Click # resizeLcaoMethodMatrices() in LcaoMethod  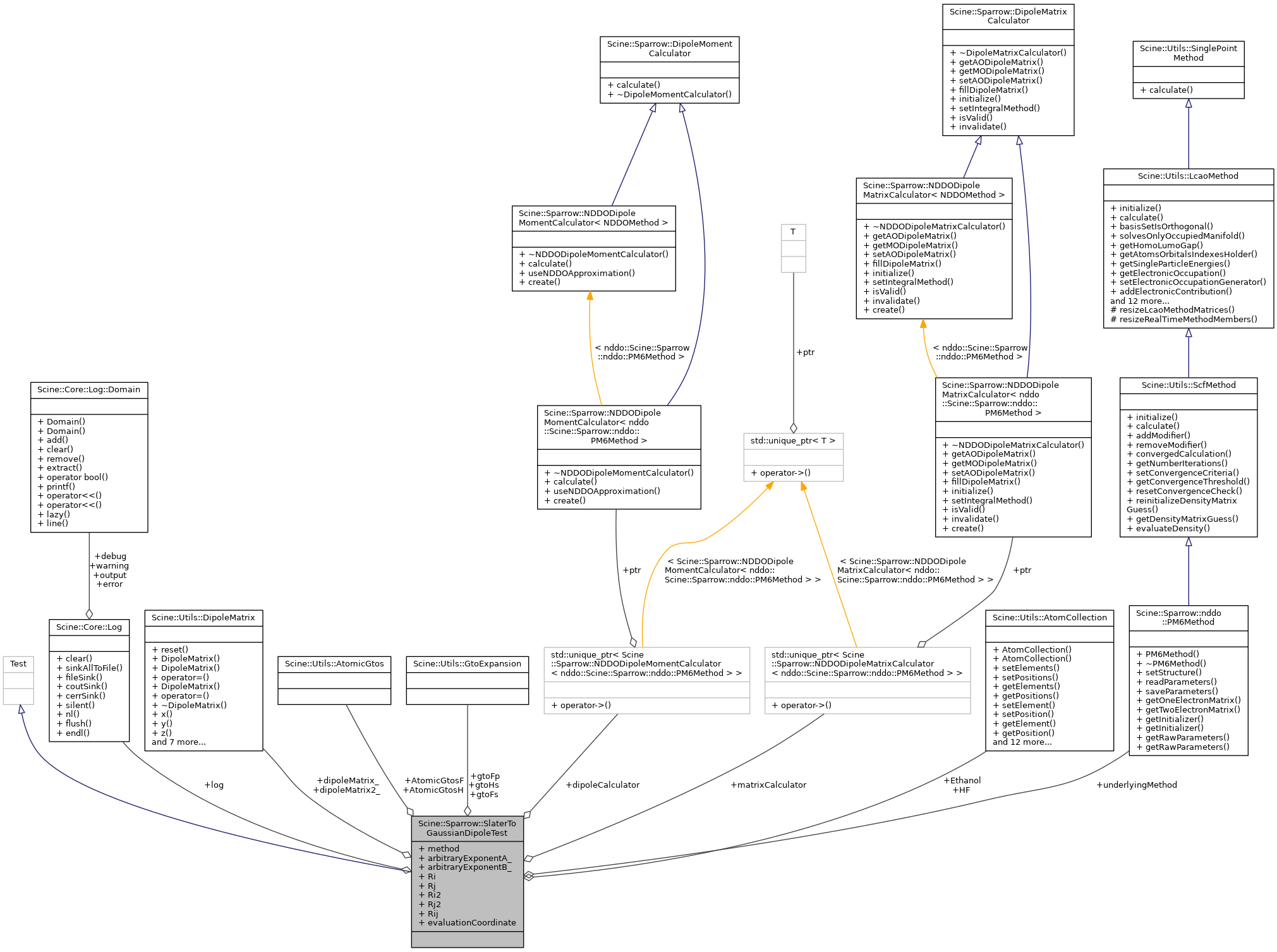click(x=1172, y=310)
